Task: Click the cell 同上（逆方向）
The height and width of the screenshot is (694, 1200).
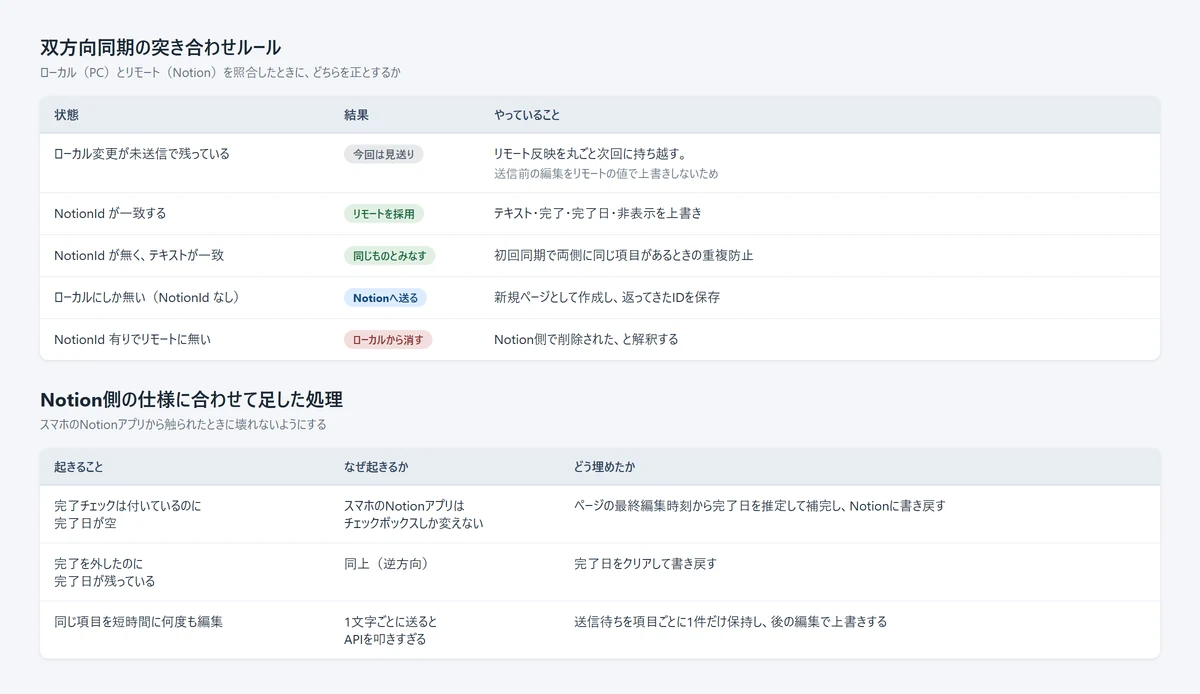Action: 386,564
